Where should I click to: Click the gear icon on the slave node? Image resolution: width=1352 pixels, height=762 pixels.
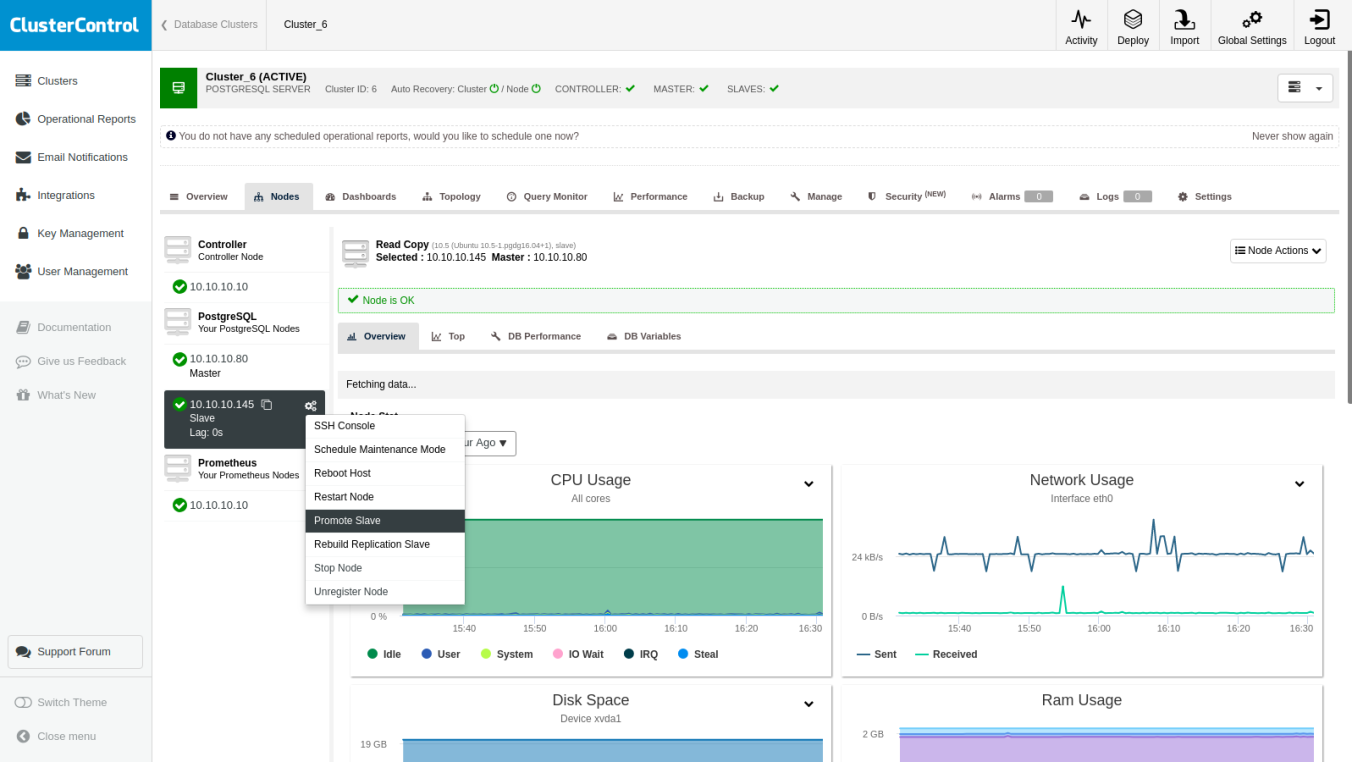[311, 405]
